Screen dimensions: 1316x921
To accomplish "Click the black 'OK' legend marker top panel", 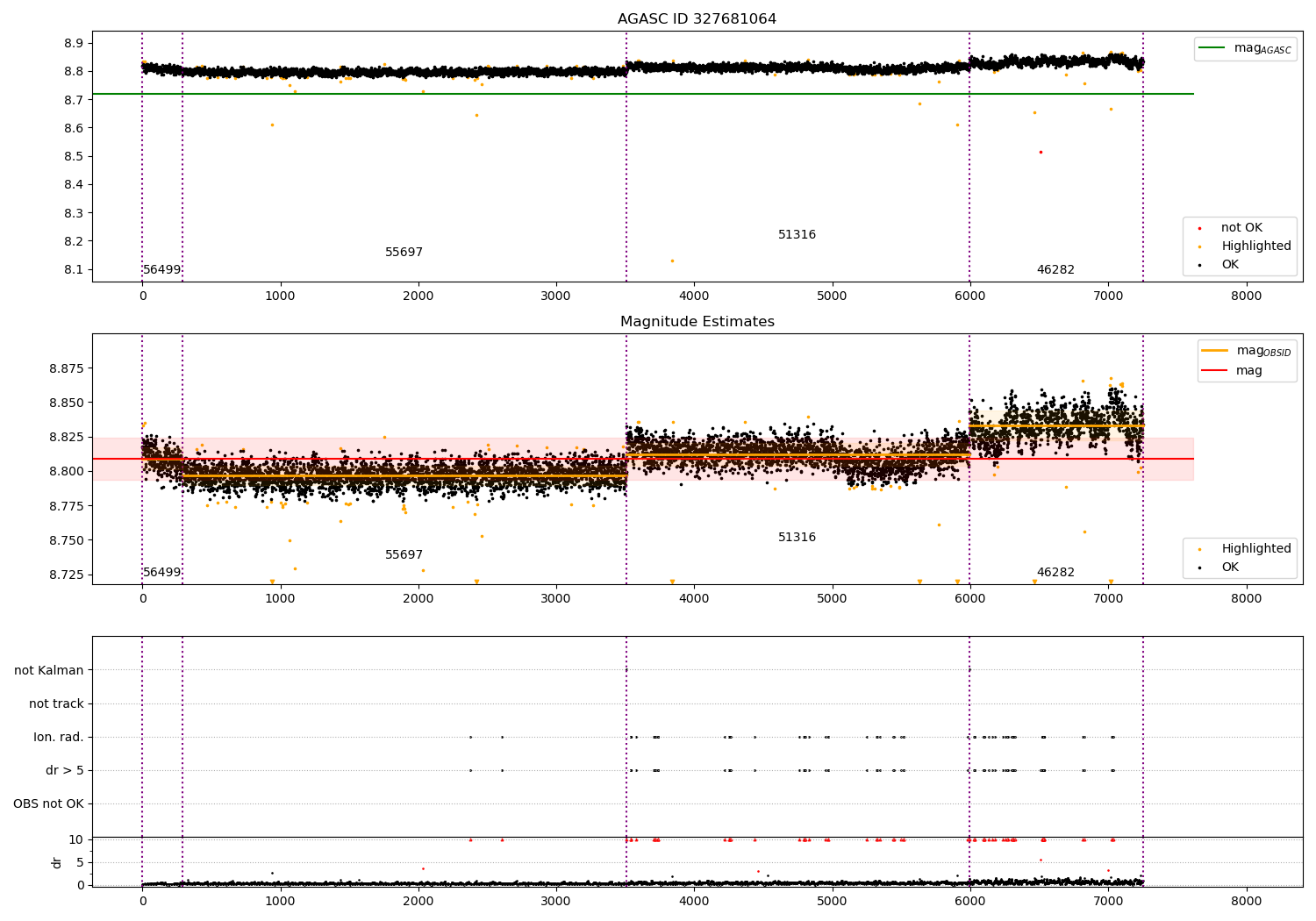I will [1199, 265].
